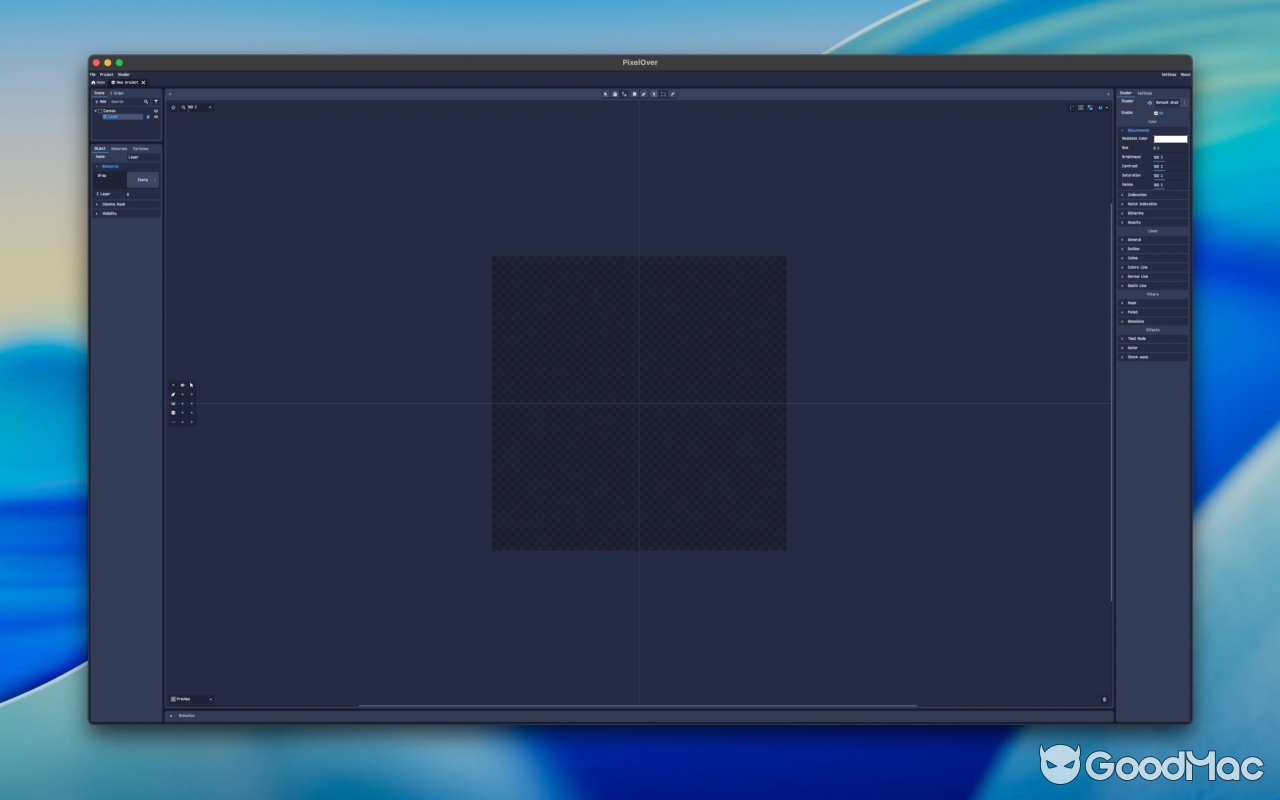This screenshot has width=1280, height=800.
Task: Toggle visibility of the Layer in the Scene tree
Action: pos(156,117)
